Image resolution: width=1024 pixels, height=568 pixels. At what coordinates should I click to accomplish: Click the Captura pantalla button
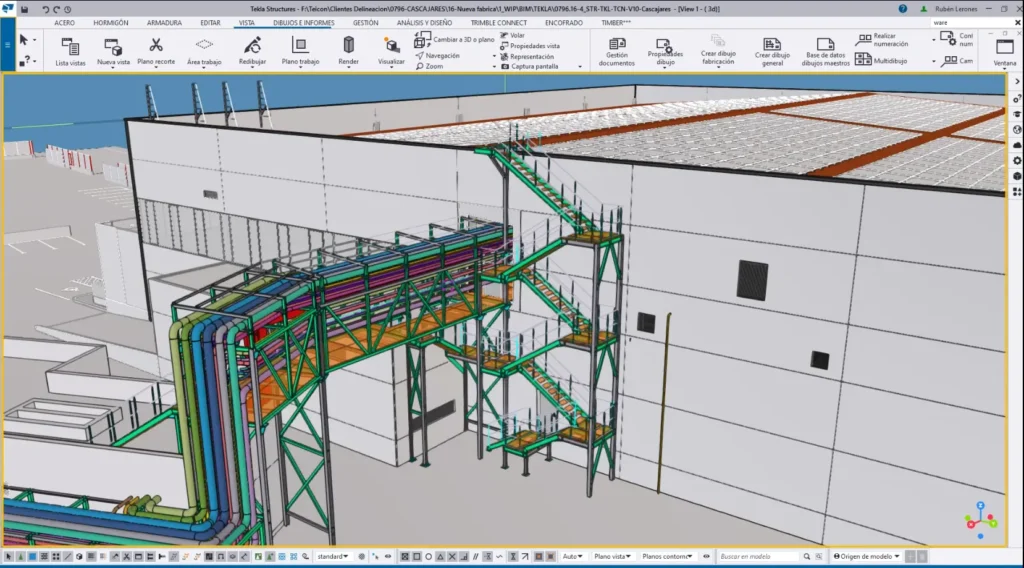529,67
